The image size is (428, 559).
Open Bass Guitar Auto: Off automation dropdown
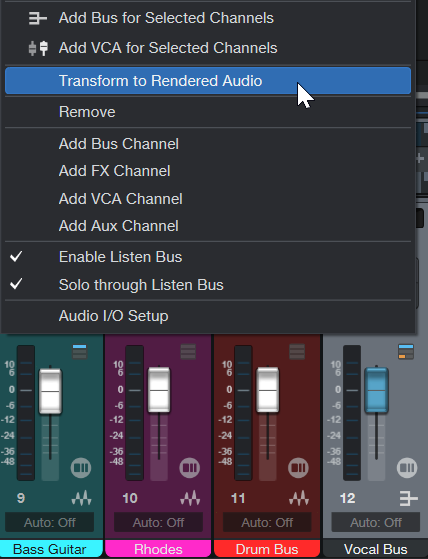[x=50, y=523]
